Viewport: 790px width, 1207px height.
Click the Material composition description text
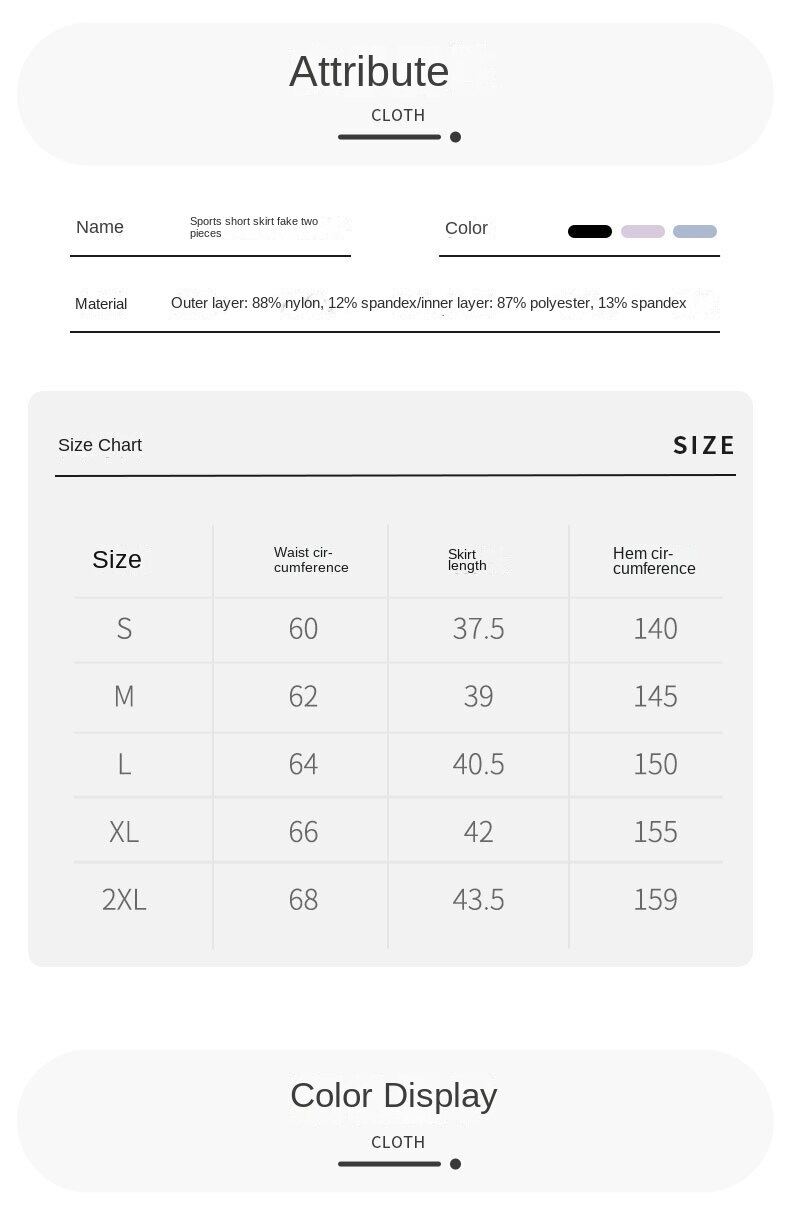[428, 303]
